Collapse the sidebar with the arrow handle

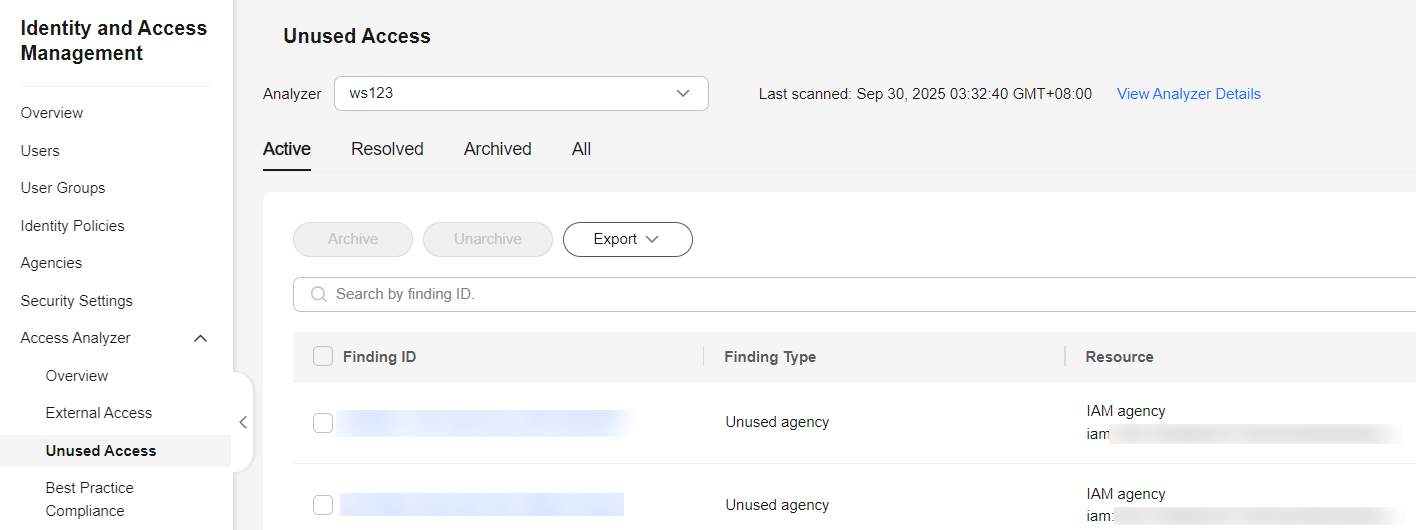[242, 422]
